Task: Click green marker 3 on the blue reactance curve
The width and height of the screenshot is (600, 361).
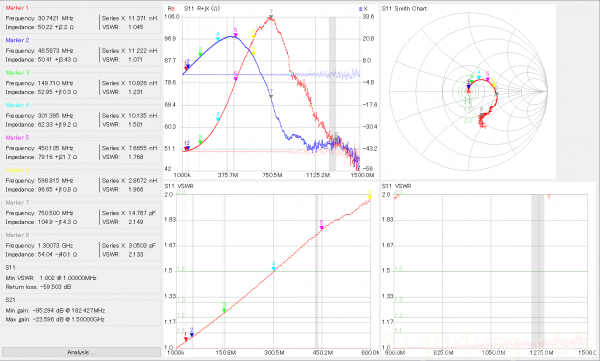Action: click(x=200, y=55)
